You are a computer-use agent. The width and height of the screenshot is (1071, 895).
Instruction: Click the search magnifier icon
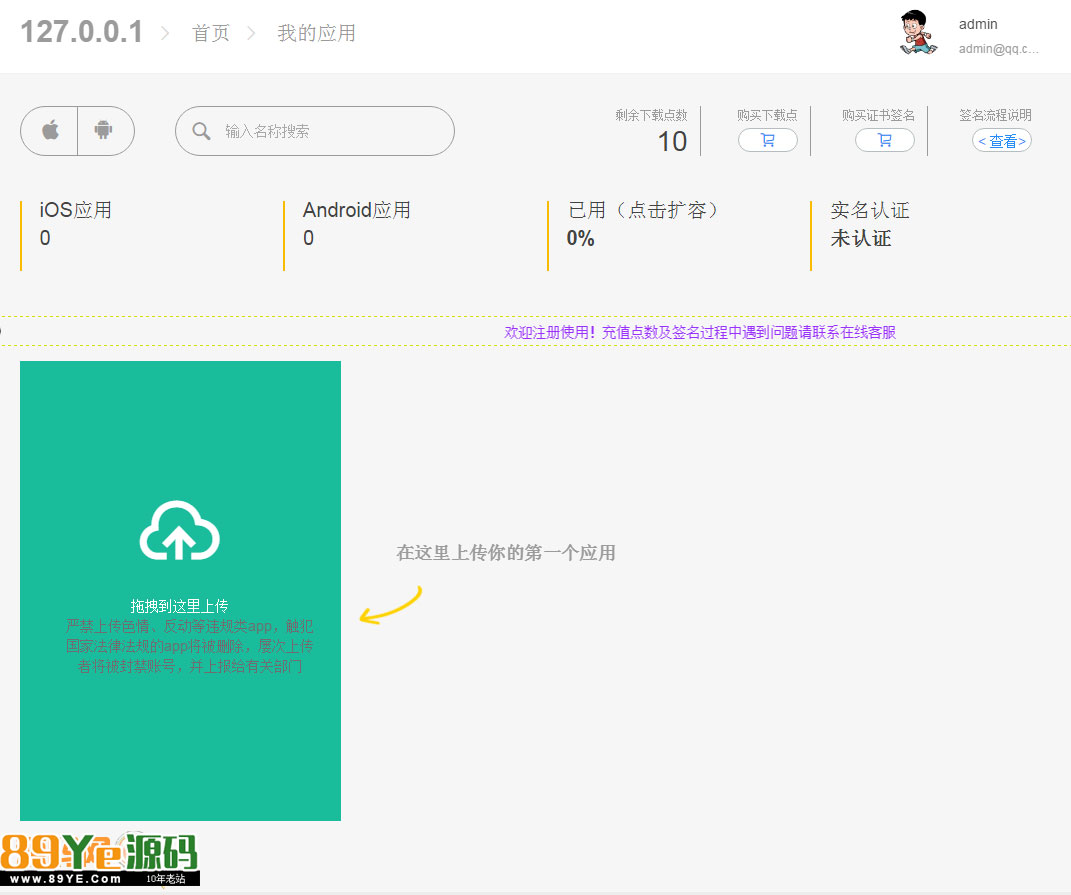tap(201, 132)
